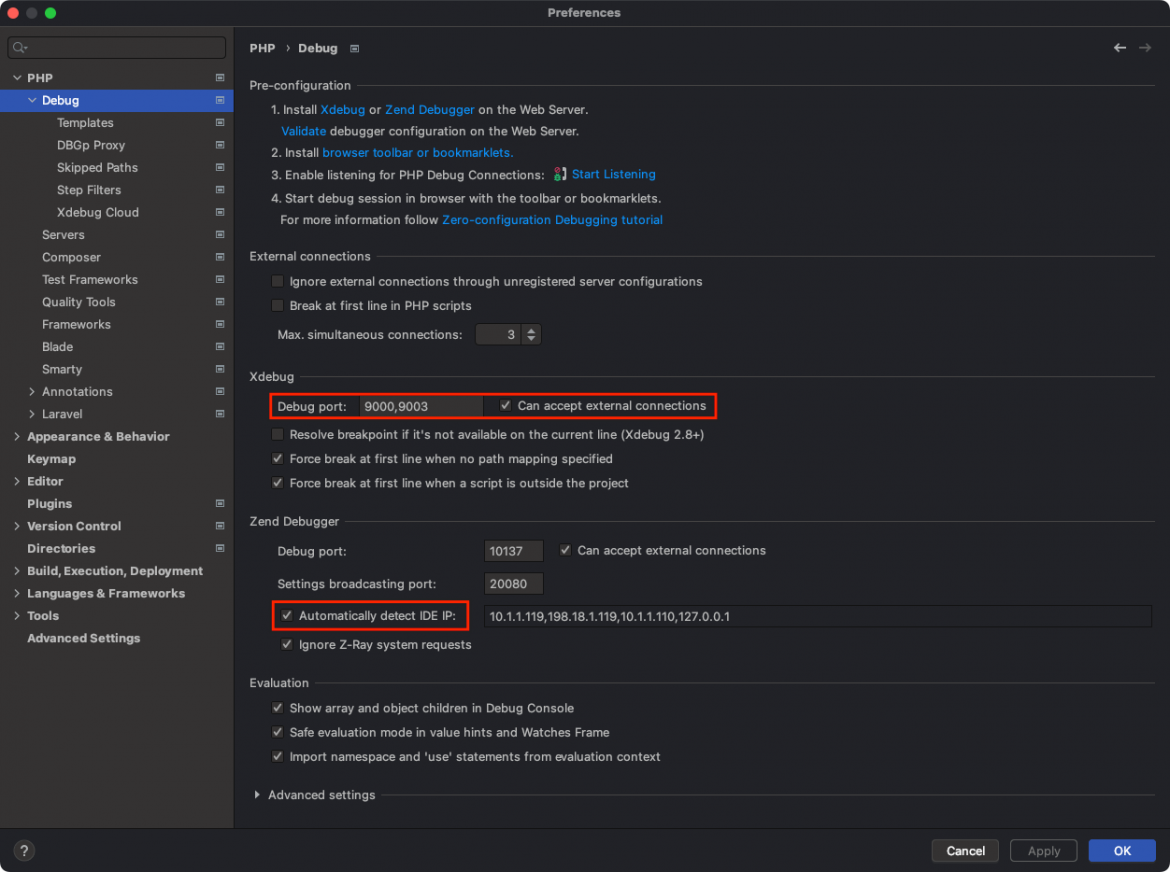The width and height of the screenshot is (1170, 872).
Task: Click the project-level icon on the PHP row
Action: click(220, 78)
